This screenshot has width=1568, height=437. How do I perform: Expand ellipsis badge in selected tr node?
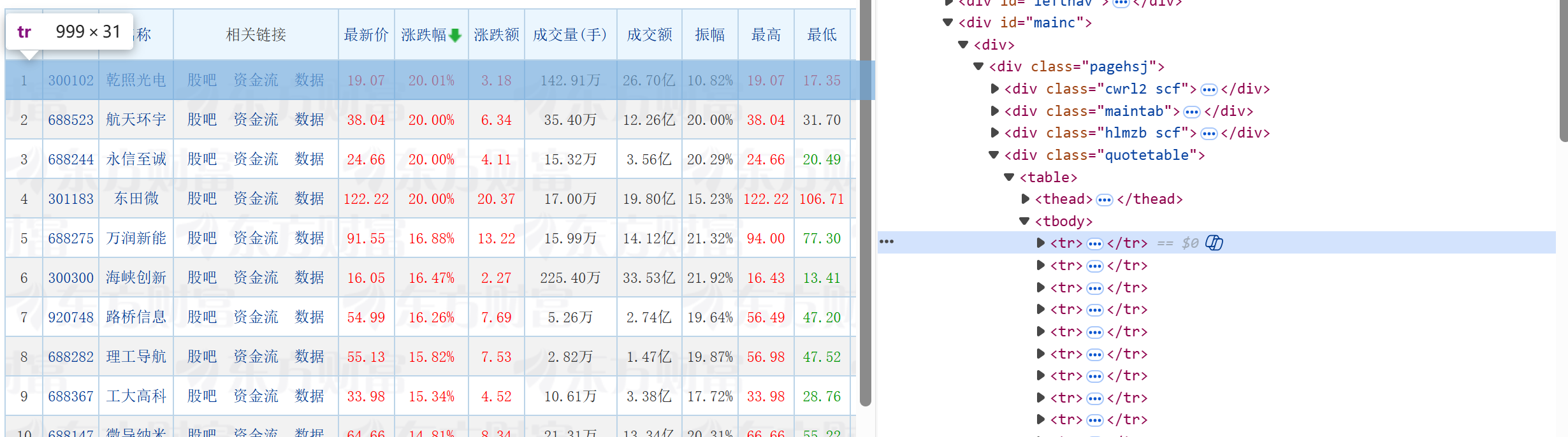pos(1095,244)
